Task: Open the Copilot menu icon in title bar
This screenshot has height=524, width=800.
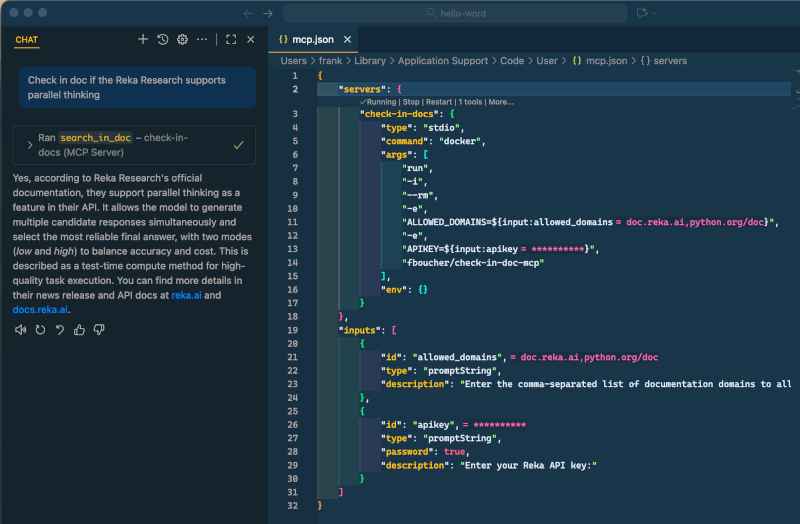Action: (x=642, y=13)
